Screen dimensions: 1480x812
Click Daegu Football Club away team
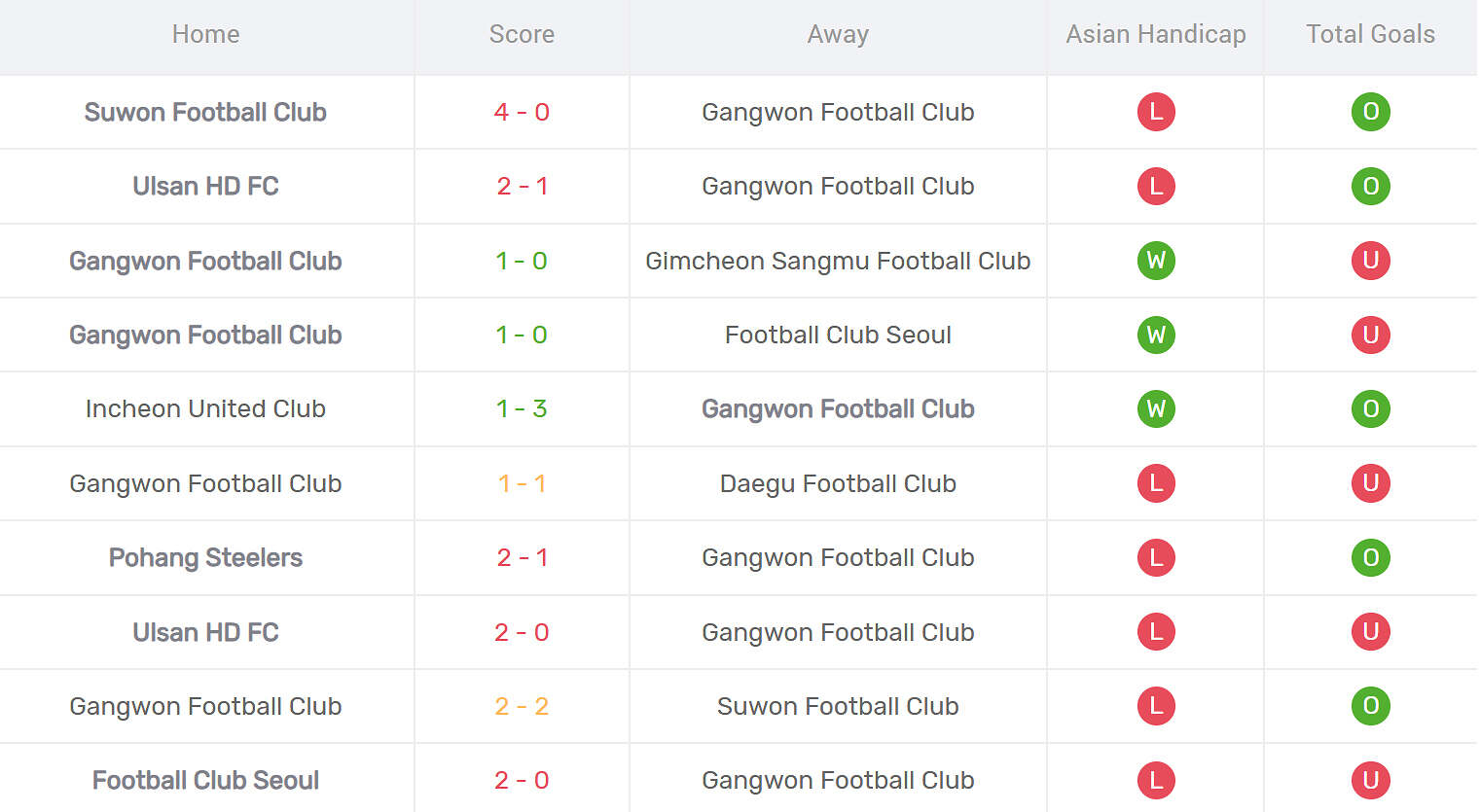(x=838, y=483)
